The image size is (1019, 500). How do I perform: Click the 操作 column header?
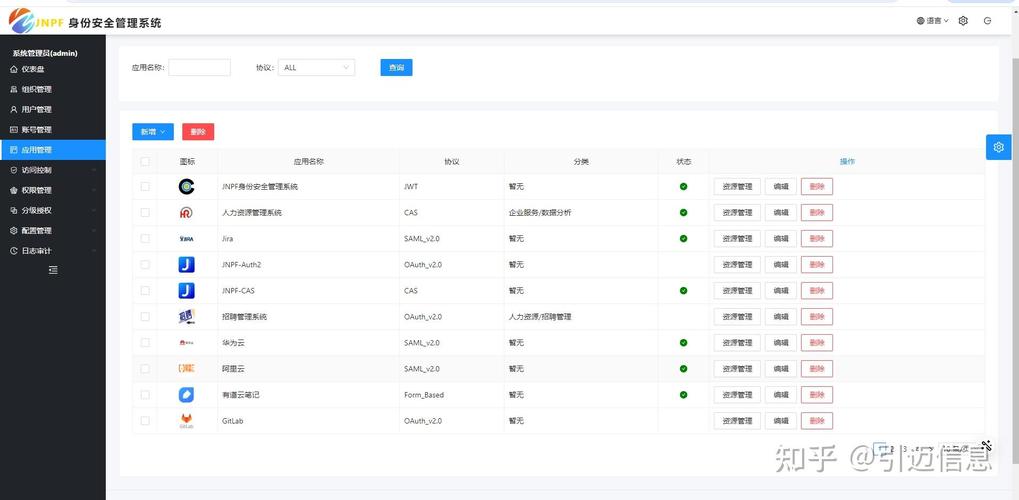pos(847,161)
